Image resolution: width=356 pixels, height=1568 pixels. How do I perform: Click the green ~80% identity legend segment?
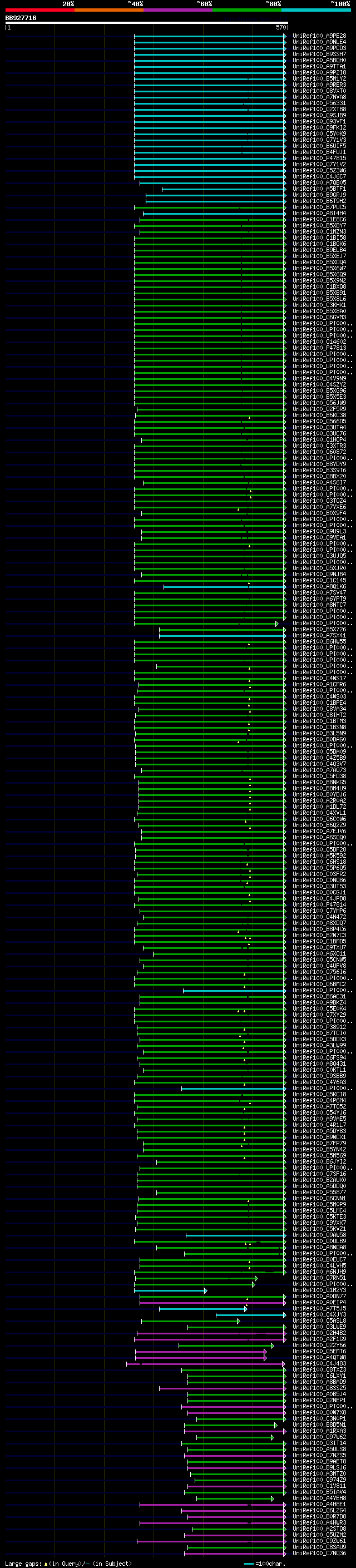(x=247, y=10)
